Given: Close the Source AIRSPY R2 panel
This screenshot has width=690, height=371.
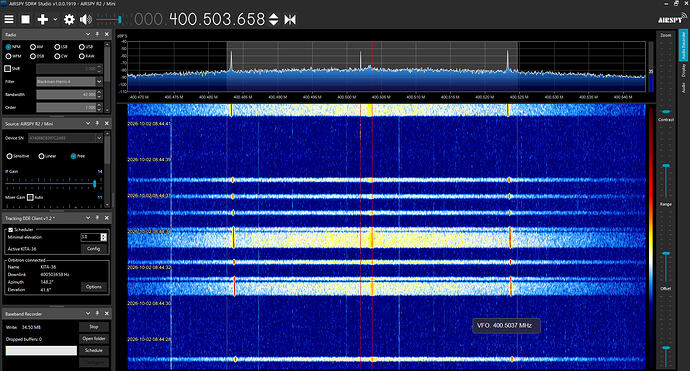Looking at the screenshot, I should coord(106,123).
